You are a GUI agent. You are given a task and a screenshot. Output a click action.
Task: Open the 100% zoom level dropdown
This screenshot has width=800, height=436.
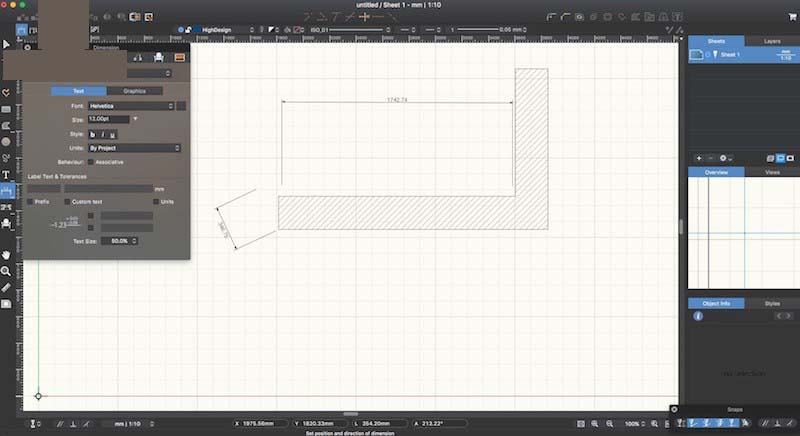pos(635,424)
